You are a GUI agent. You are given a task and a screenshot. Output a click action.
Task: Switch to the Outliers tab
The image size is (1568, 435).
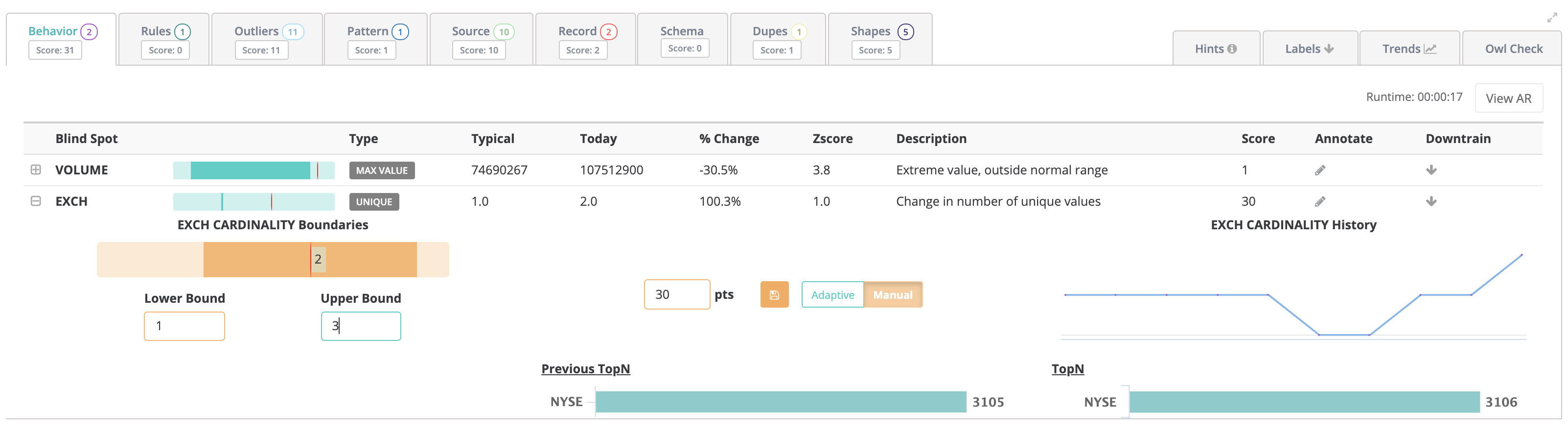tap(267, 39)
